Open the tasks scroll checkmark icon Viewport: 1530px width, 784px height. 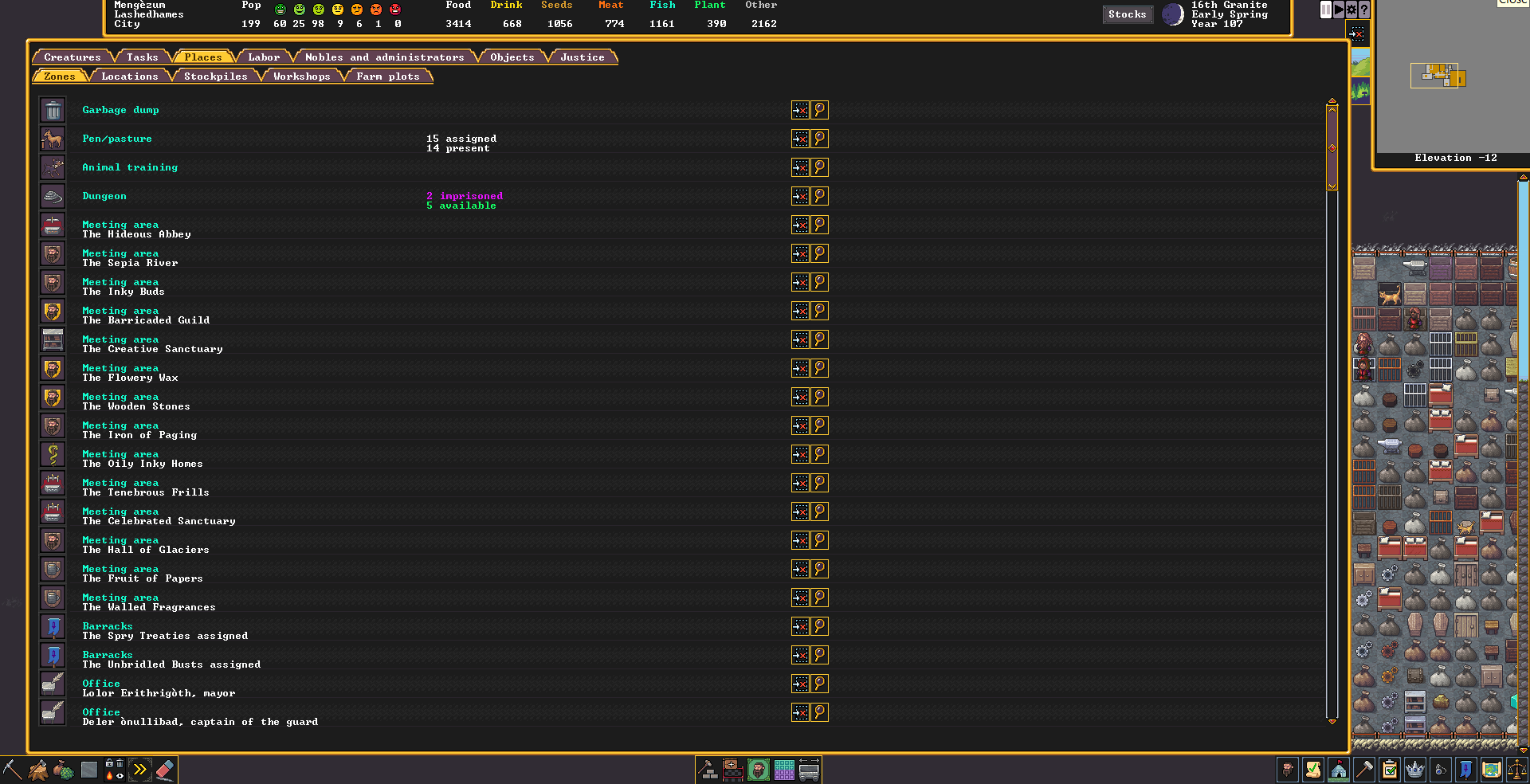tap(1313, 770)
